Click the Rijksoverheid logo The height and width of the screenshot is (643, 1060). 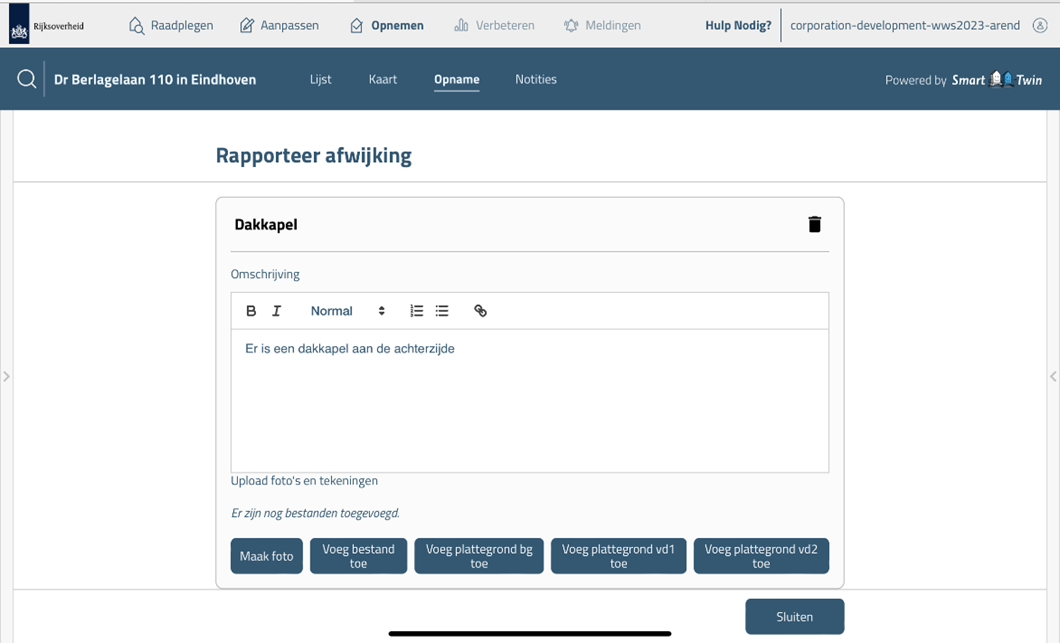tap(47, 26)
